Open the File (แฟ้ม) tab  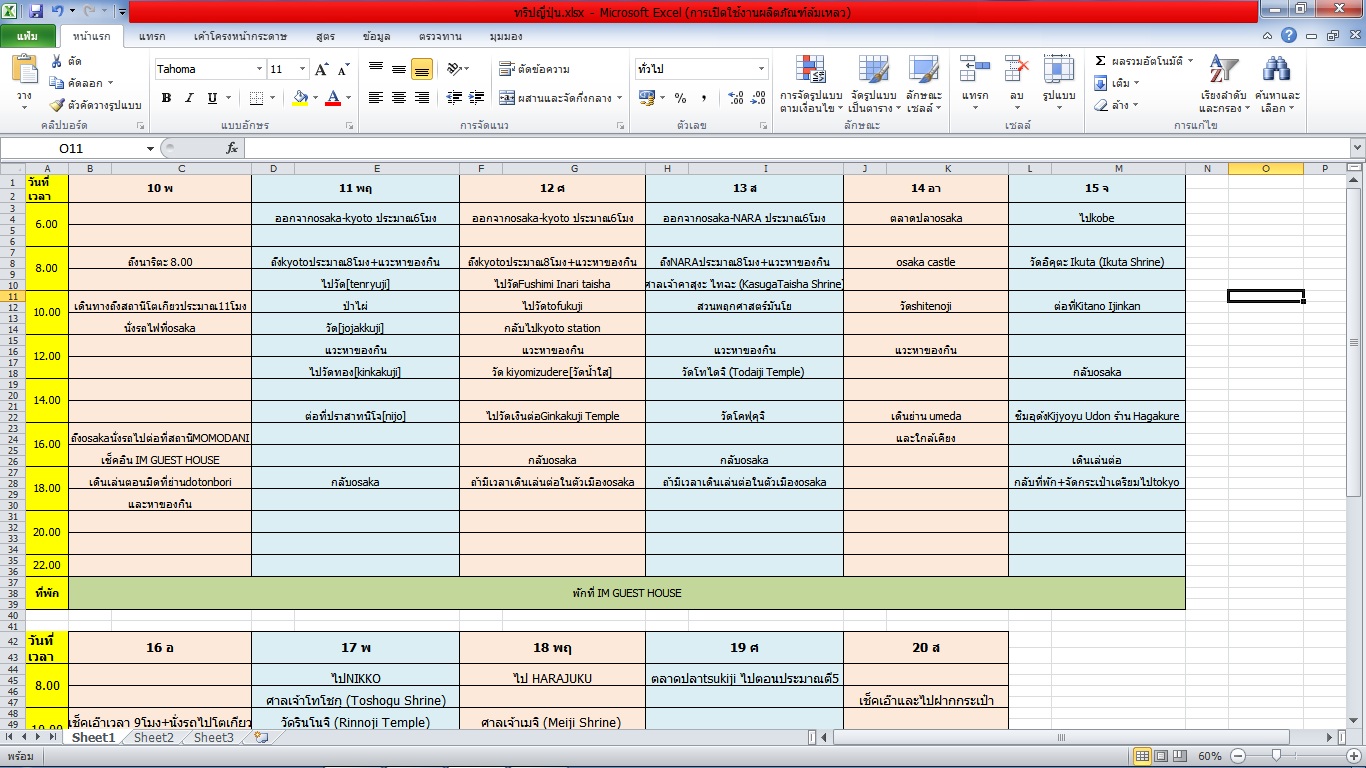tap(28, 36)
